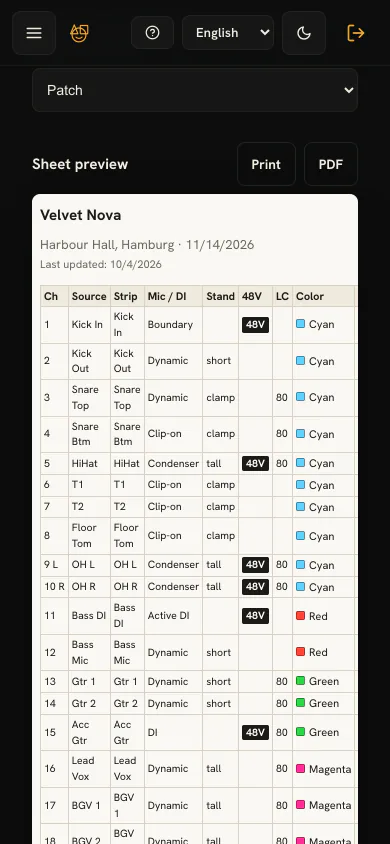390x844 pixels.
Task: Click Active DI cell in row 11
Action: click(x=173, y=616)
